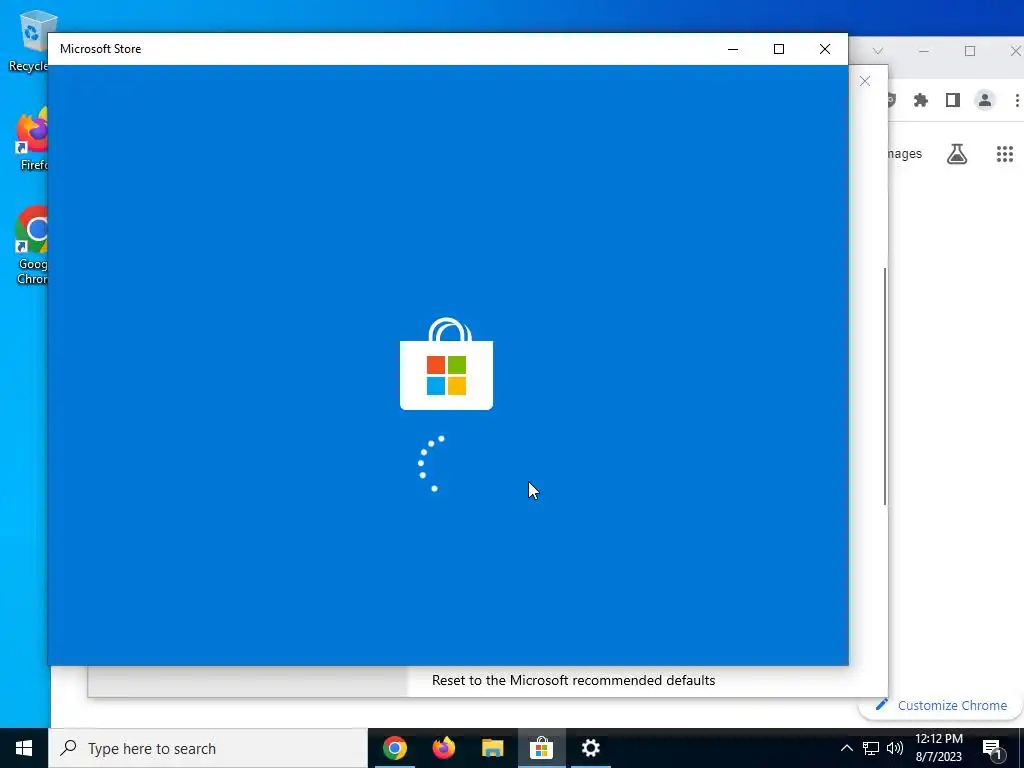Close the Microsoft Store window

(825, 49)
